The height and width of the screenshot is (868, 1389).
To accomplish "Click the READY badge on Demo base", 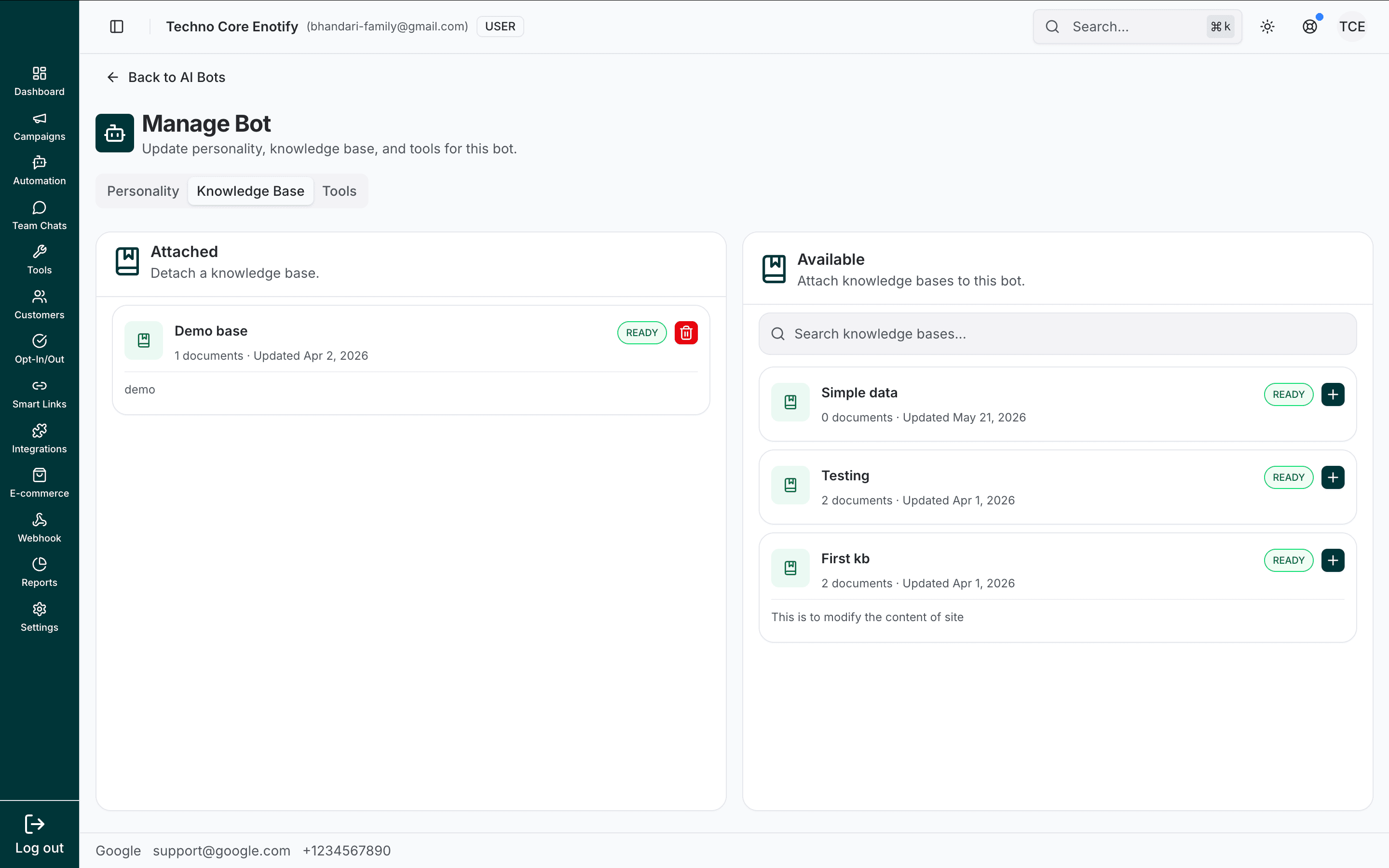I will 642,333.
